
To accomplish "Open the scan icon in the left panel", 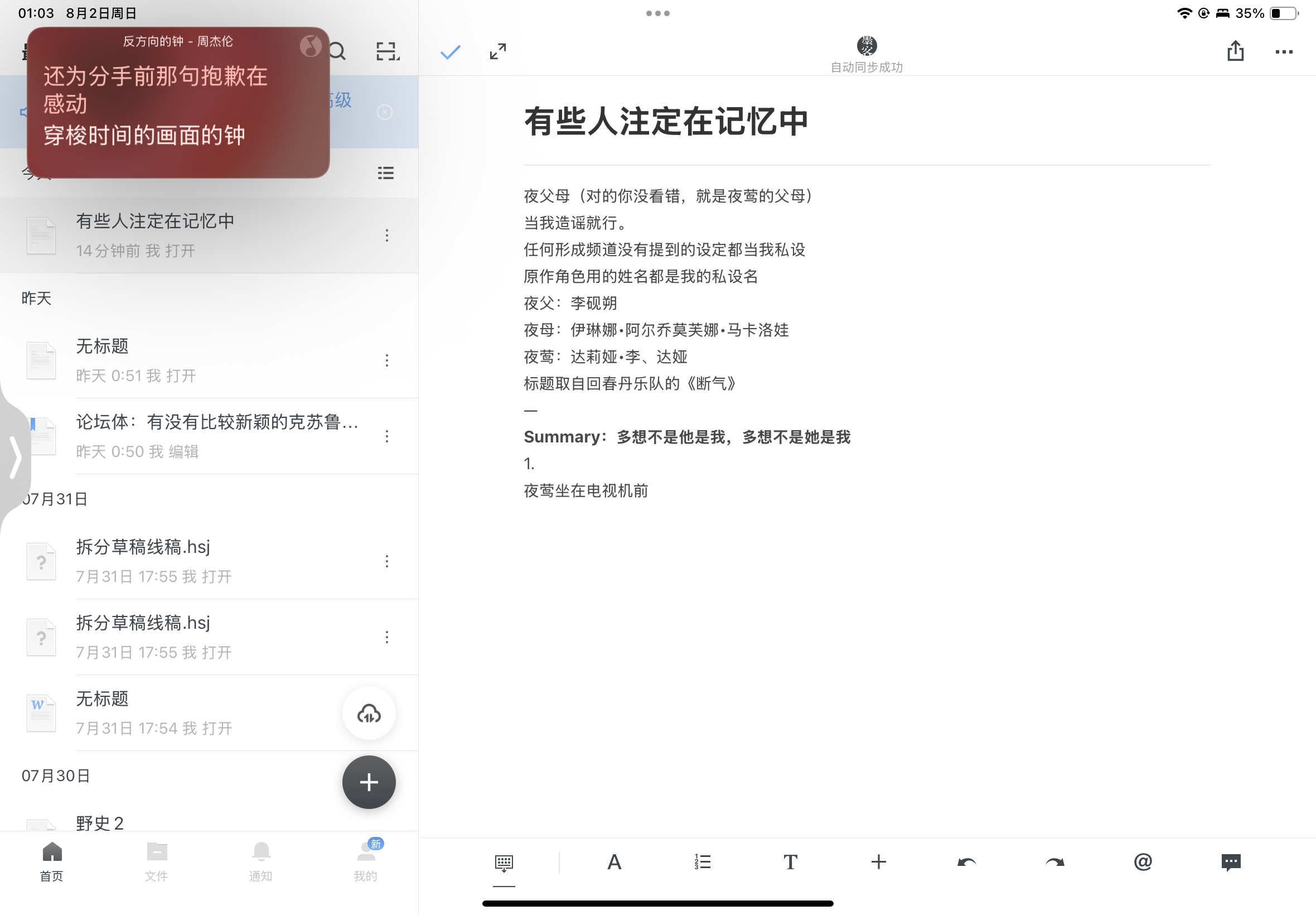I will [x=388, y=51].
